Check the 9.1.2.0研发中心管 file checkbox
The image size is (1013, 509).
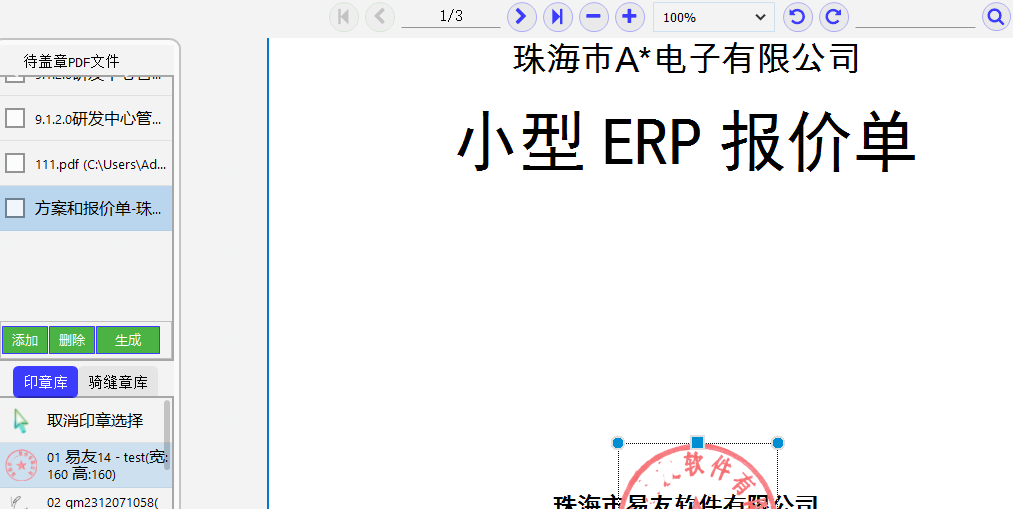tap(15, 118)
